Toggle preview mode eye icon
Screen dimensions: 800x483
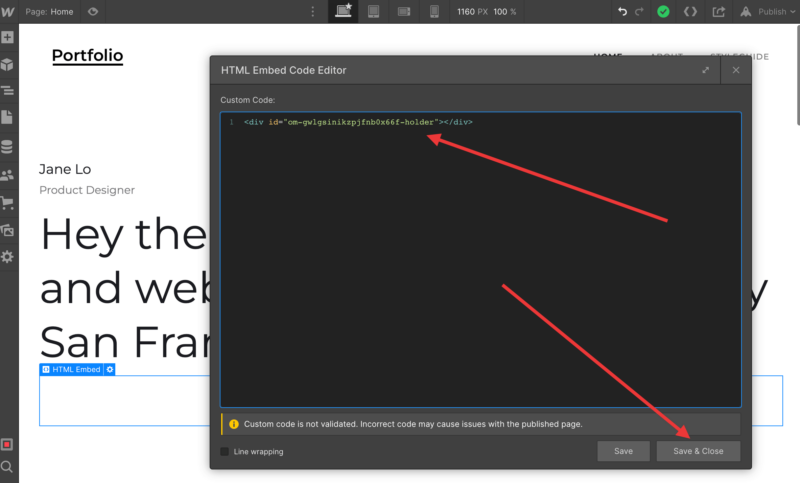pos(93,12)
